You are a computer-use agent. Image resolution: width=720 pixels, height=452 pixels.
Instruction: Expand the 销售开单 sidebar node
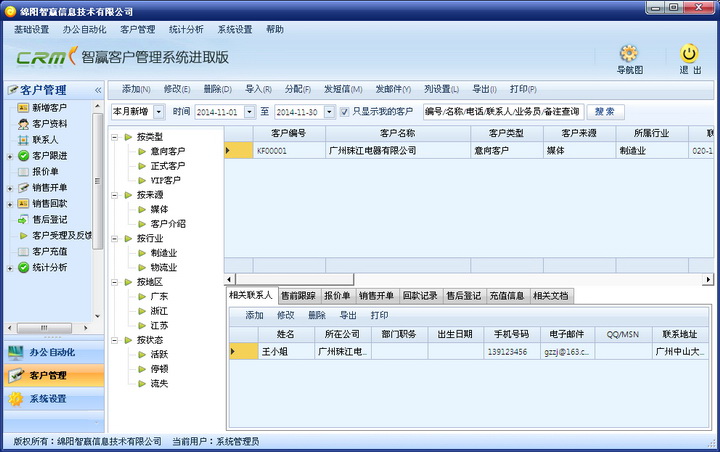click(10, 188)
